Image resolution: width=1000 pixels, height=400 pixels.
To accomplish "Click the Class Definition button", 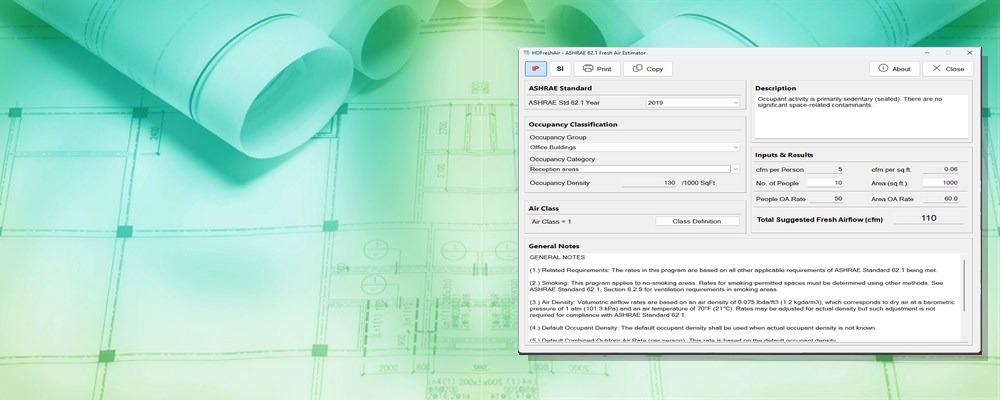I will pos(697,221).
